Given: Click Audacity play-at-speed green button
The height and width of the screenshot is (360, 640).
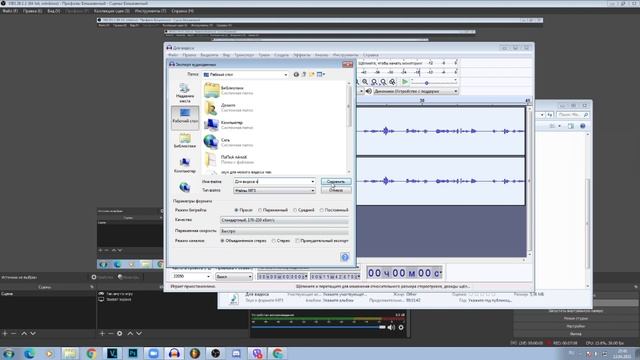Looking at the screenshot, I should (404, 82).
